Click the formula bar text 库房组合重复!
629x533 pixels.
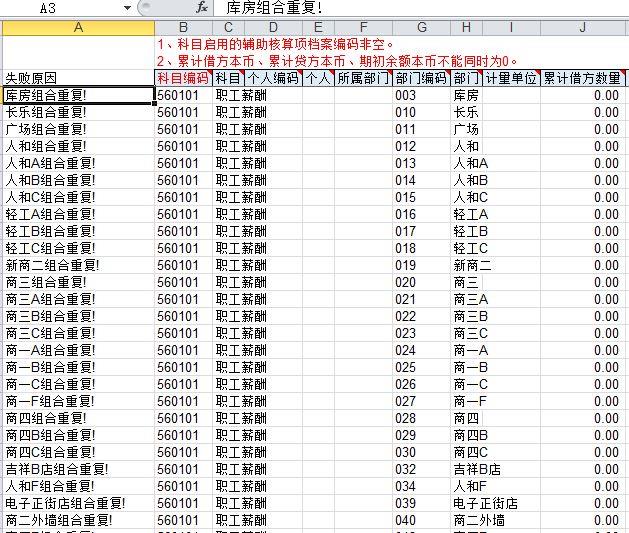[x=274, y=8]
